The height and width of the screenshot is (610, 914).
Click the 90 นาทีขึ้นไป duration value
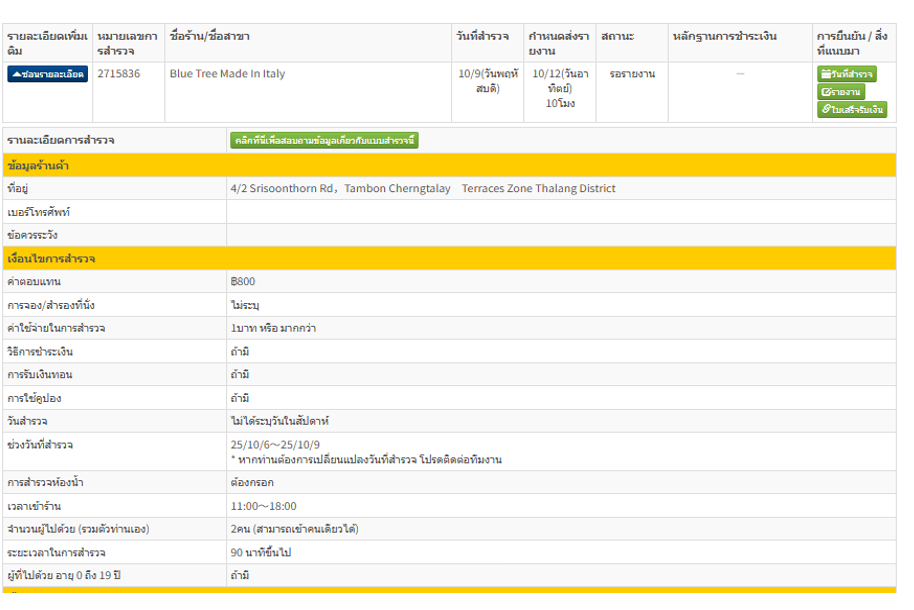(261, 552)
